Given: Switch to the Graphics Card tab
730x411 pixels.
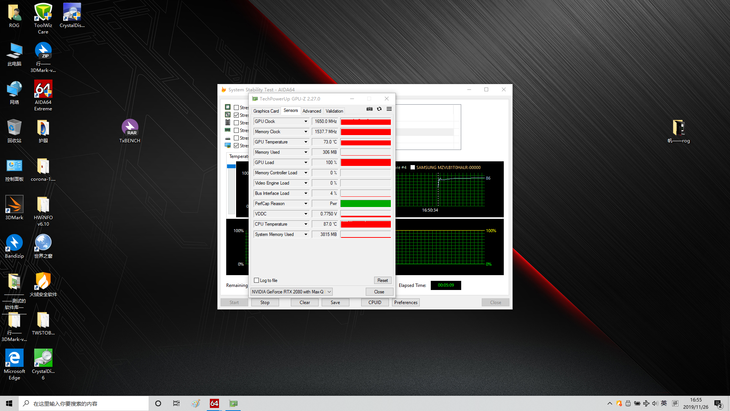Looking at the screenshot, I should point(266,111).
